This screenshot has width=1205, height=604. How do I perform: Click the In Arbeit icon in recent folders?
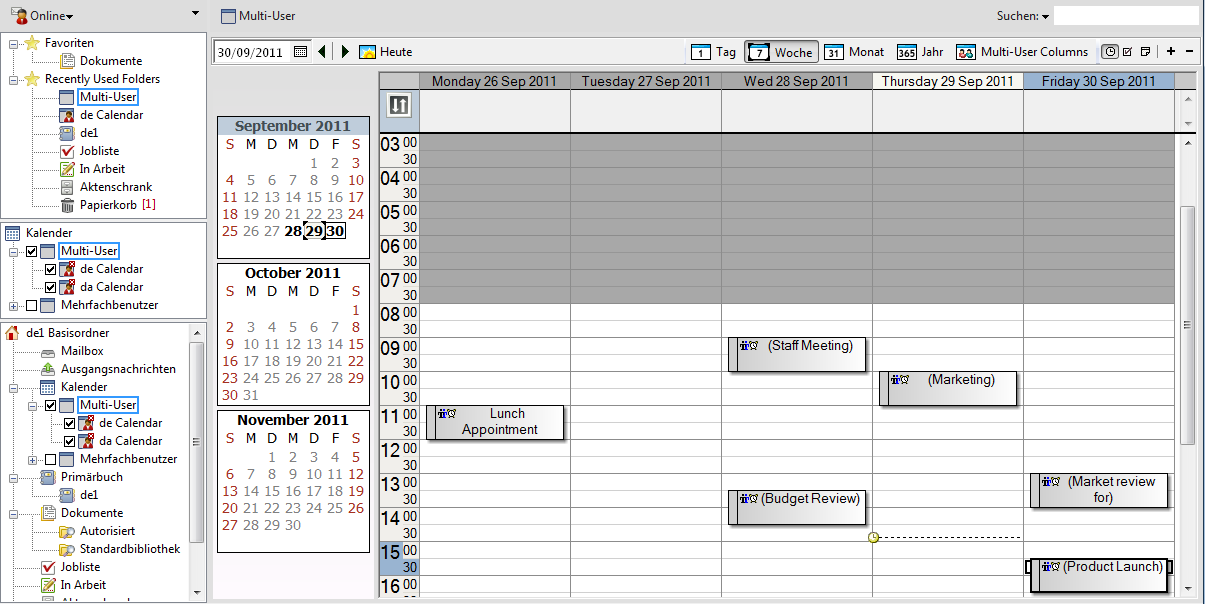[x=67, y=169]
